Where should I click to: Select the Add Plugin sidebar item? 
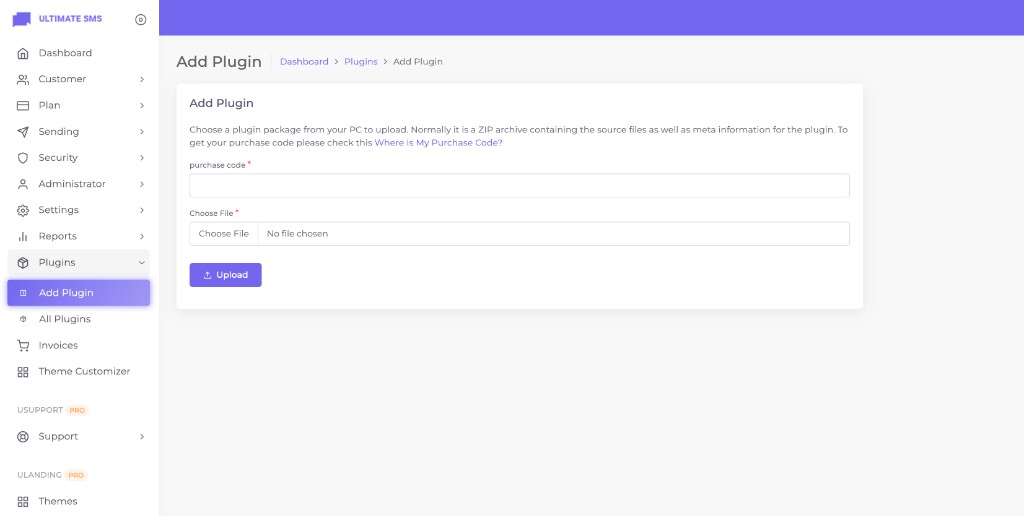(78, 293)
